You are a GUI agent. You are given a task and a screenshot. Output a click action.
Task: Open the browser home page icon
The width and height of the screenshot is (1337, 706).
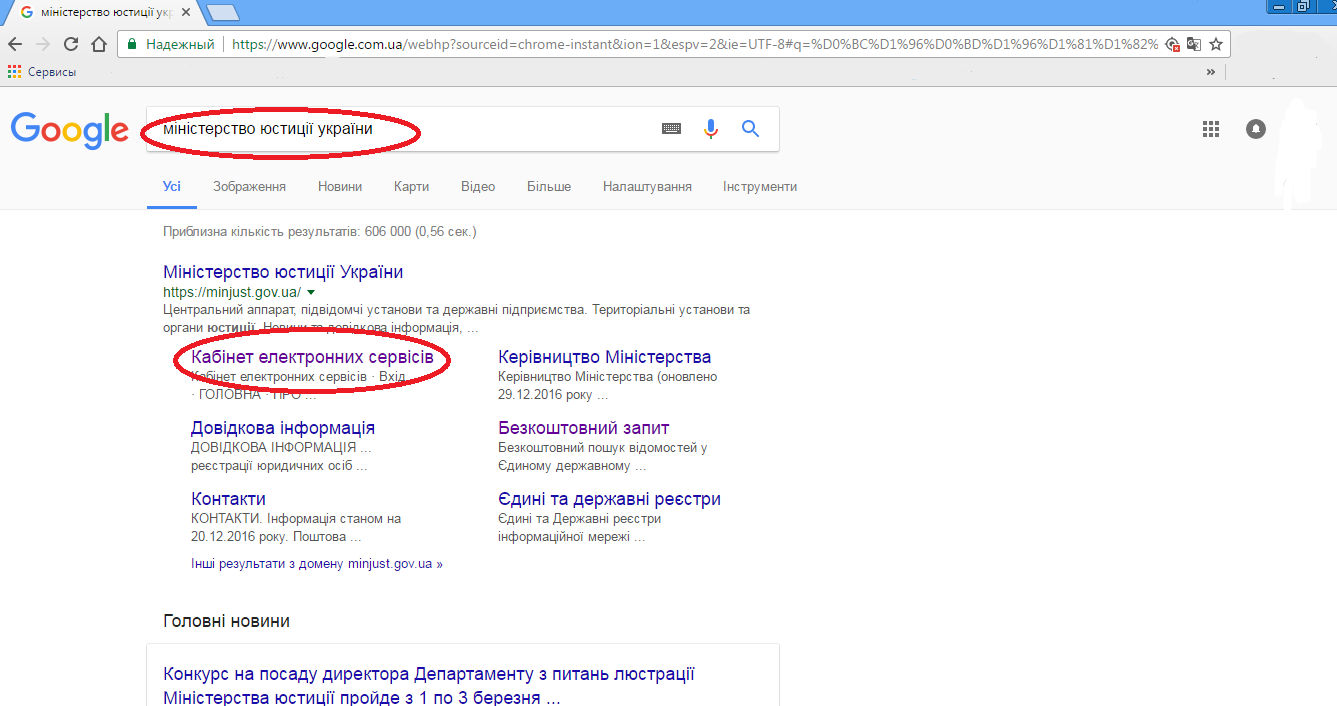pos(99,44)
